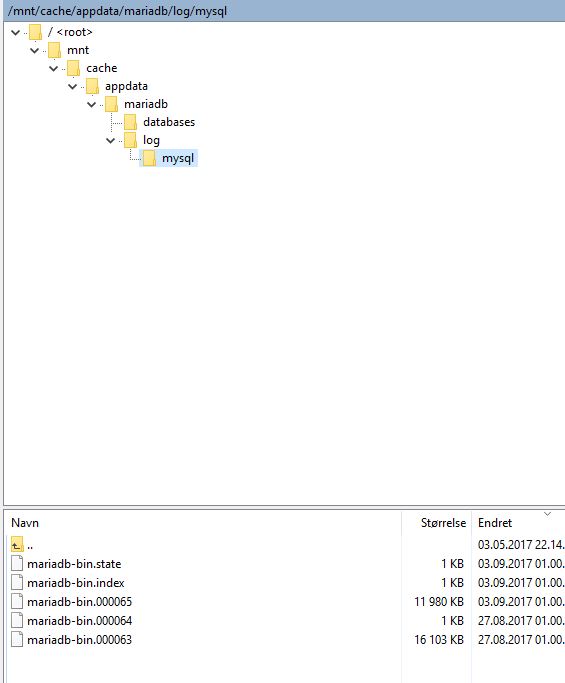Click the mariadb-bin.state file icon

tap(17, 564)
